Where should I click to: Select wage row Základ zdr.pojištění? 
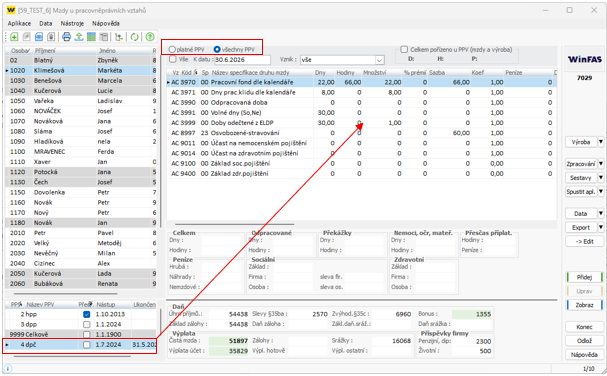pos(362,173)
